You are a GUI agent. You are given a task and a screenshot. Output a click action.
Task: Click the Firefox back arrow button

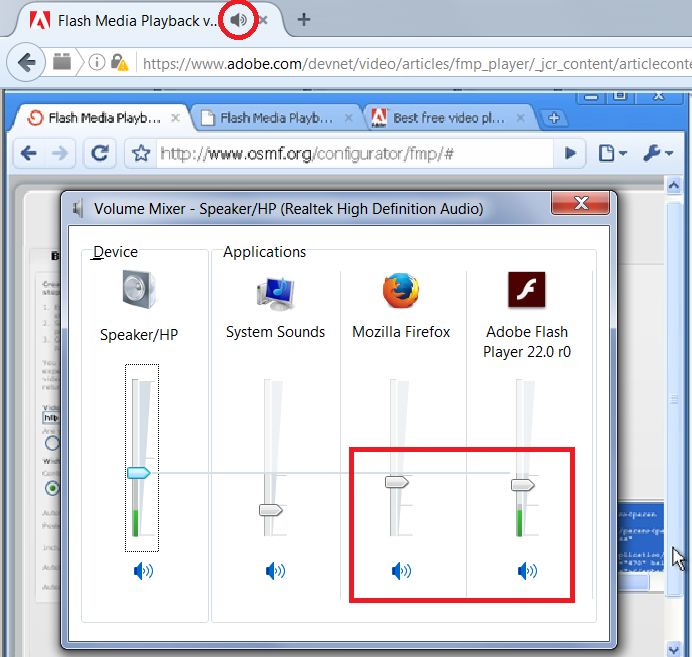(26, 62)
